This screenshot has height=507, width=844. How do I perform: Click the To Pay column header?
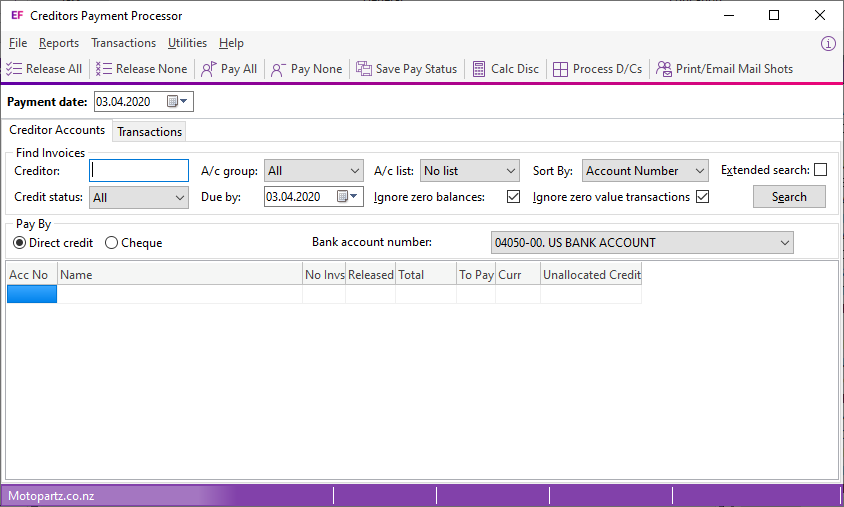tap(476, 274)
